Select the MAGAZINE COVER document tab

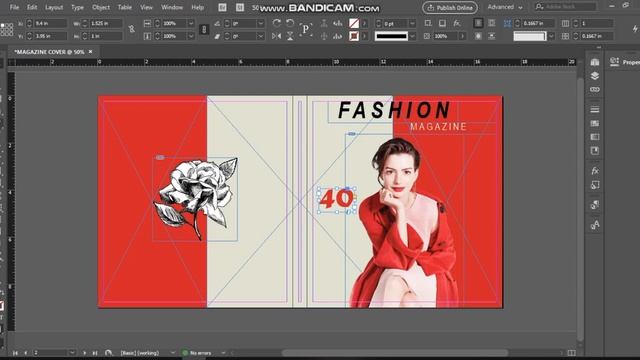[x=49, y=52]
